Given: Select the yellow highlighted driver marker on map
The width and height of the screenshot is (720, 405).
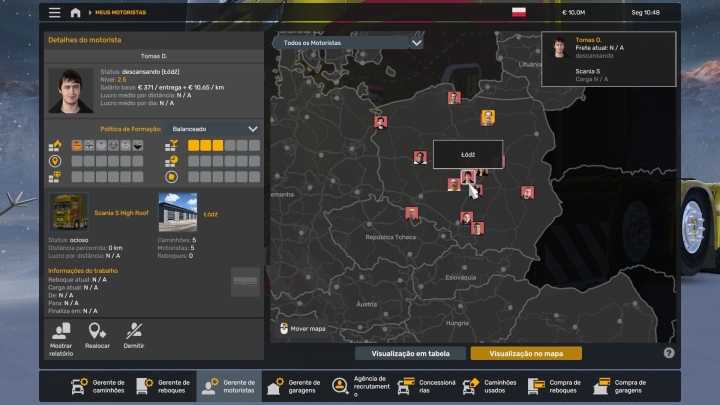Looking at the screenshot, I should point(488,118).
